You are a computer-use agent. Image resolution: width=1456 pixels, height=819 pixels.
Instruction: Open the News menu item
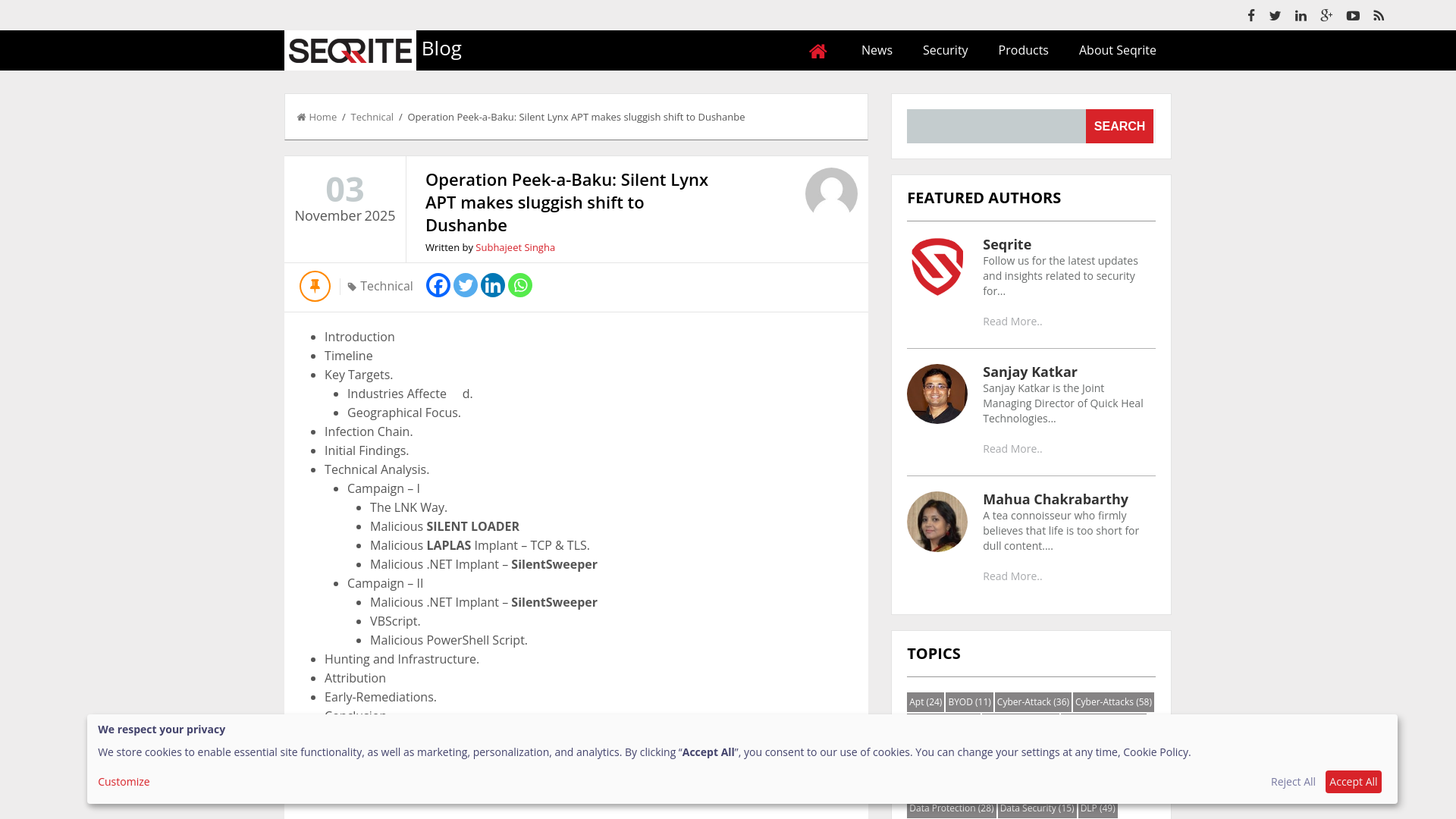pyautogui.click(x=877, y=50)
